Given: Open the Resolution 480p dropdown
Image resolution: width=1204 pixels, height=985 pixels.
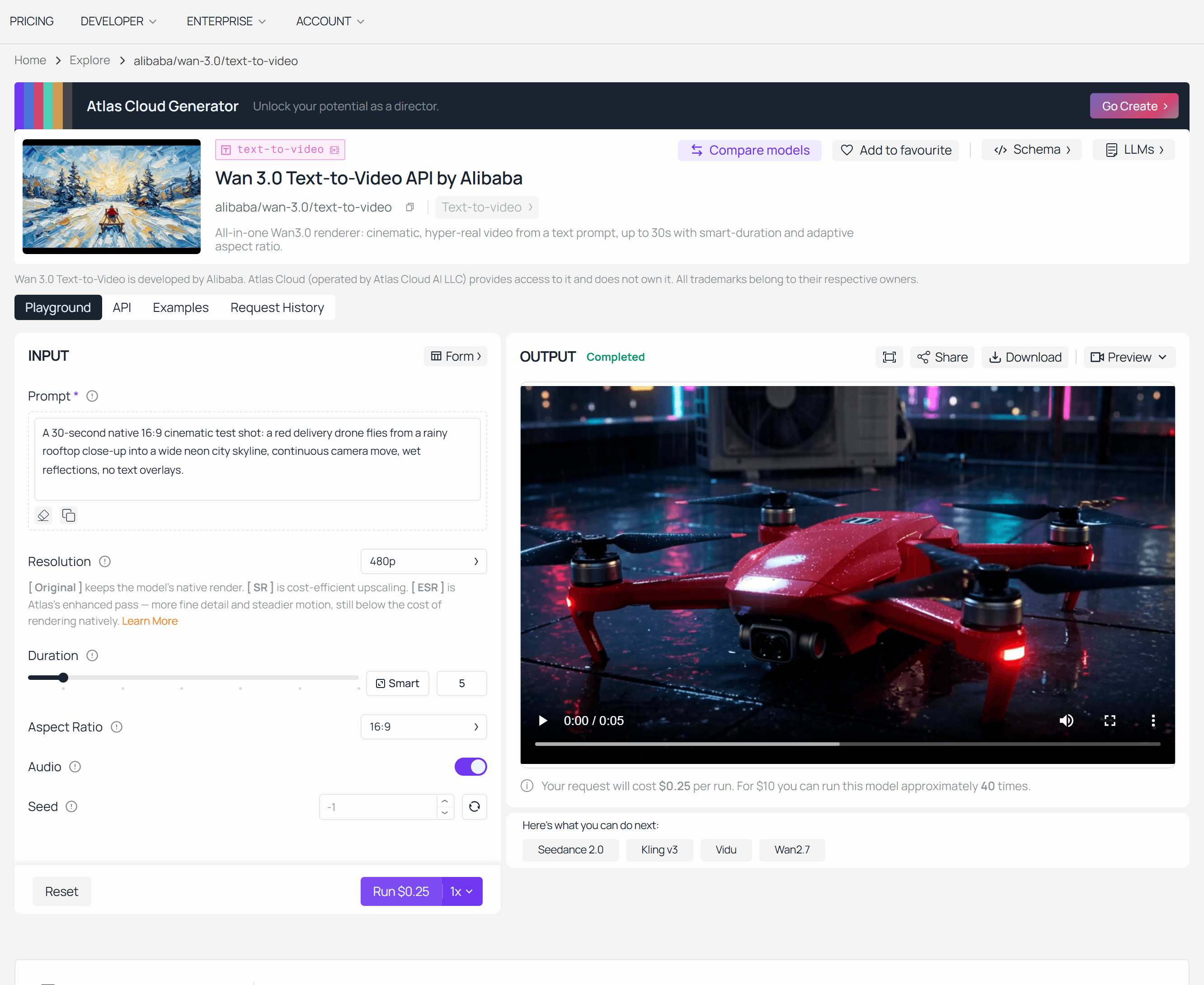Looking at the screenshot, I should point(423,561).
